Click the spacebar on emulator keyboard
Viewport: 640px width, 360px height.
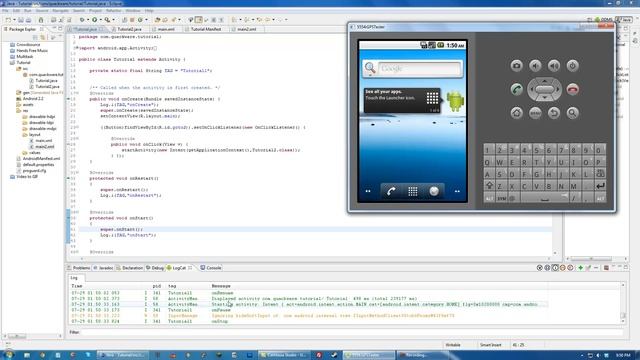tap(544, 198)
